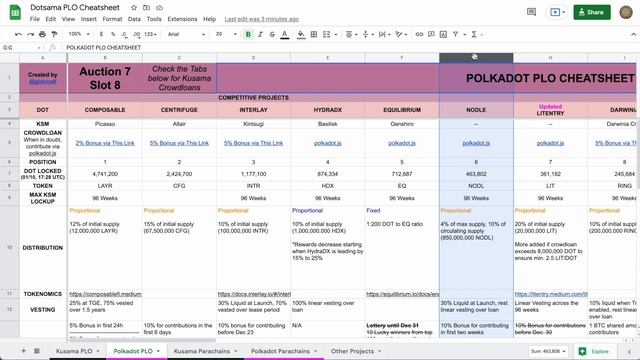The width and height of the screenshot is (640, 360).
Task: Format as percent
Action: click(x=113, y=35)
